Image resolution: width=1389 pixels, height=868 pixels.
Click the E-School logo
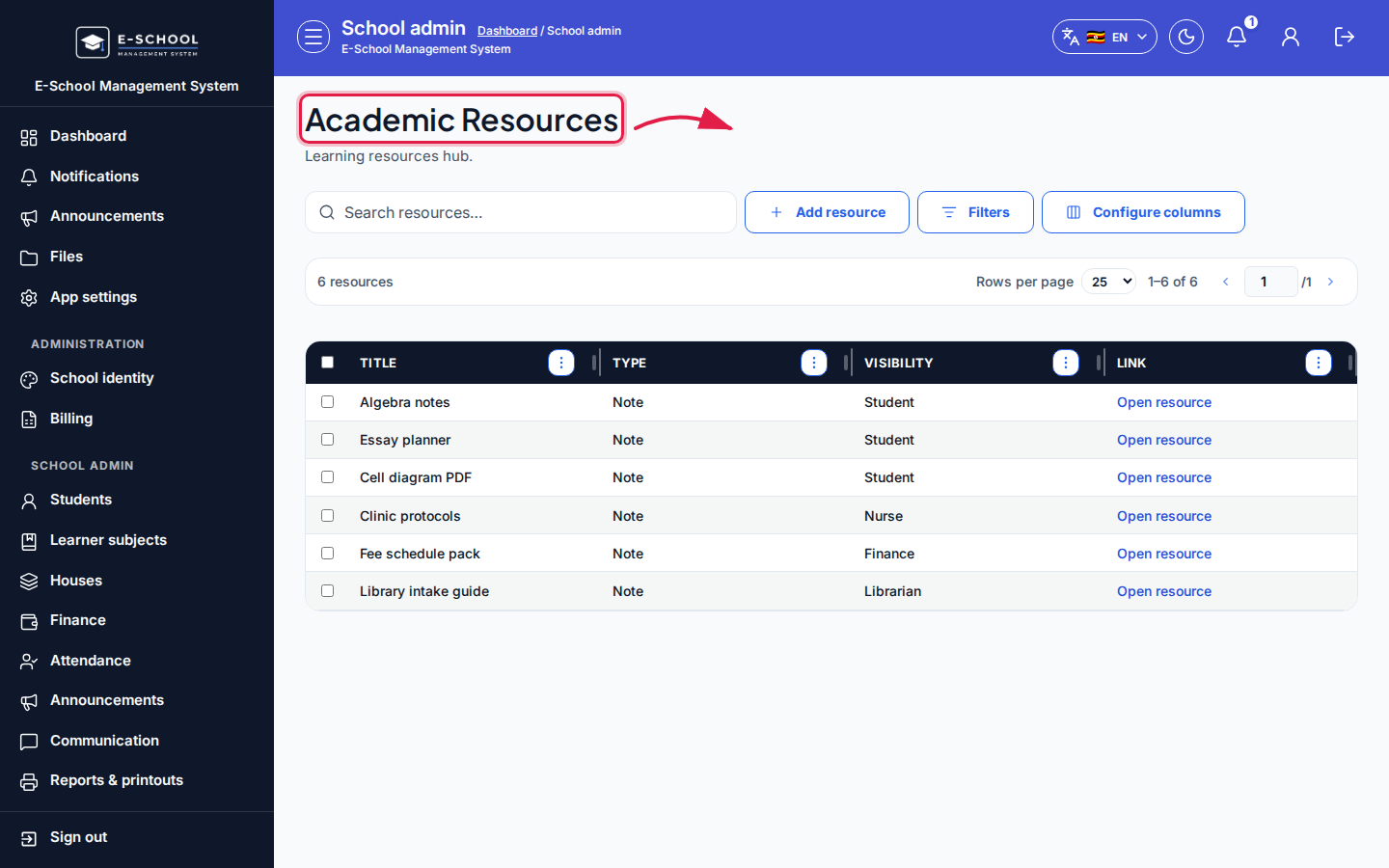point(137,42)
